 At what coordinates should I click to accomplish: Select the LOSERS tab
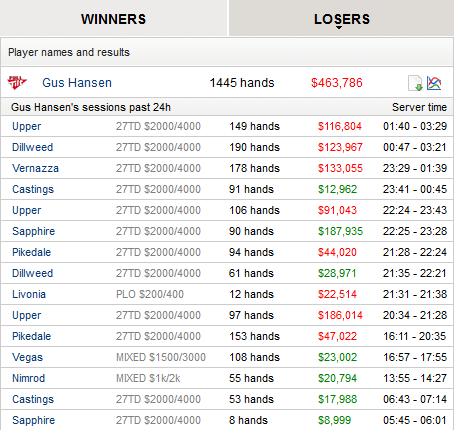[x=342, y=19]
